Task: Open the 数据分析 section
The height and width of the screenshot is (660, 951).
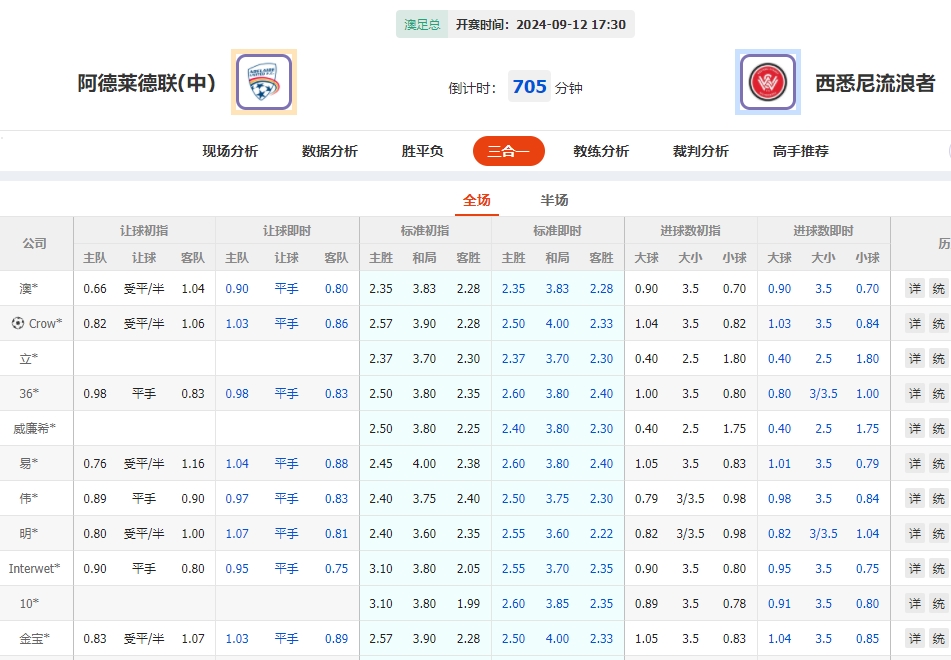Action: (x=326, y=151)
